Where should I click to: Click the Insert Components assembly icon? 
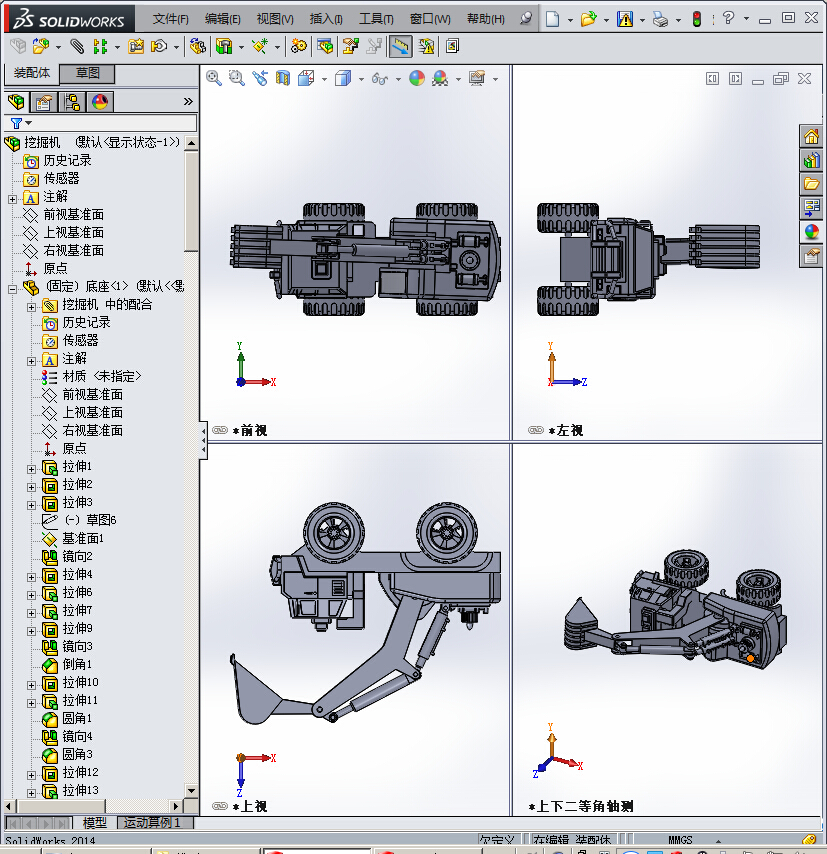(x=40, y=46)
